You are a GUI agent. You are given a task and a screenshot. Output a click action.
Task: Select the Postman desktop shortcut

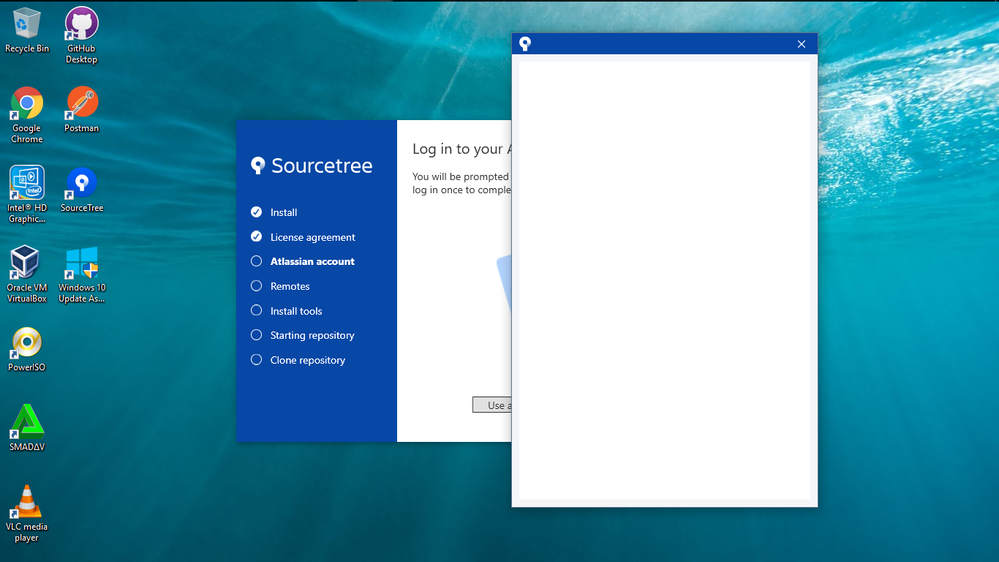pyautogui.click(x=82, y=109)
